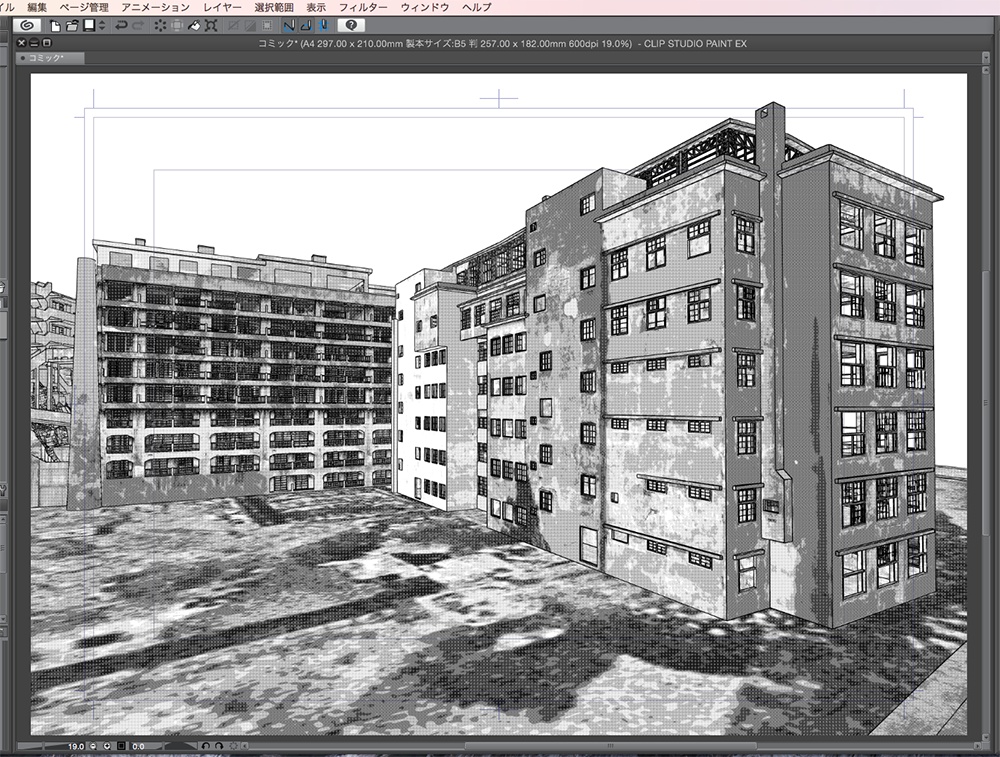This screenshot has width=1000, height=757.
Task: Open the アニメーション menu
Action: [155, 7]
